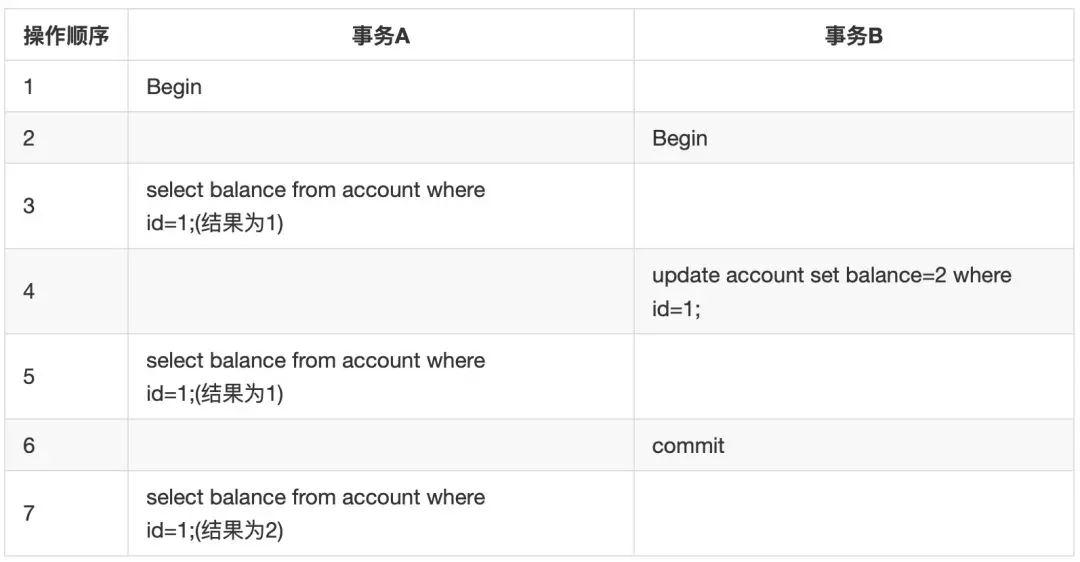Click the 事务B column header
The width and height of the screenshot is (1080, 562).
854,35
